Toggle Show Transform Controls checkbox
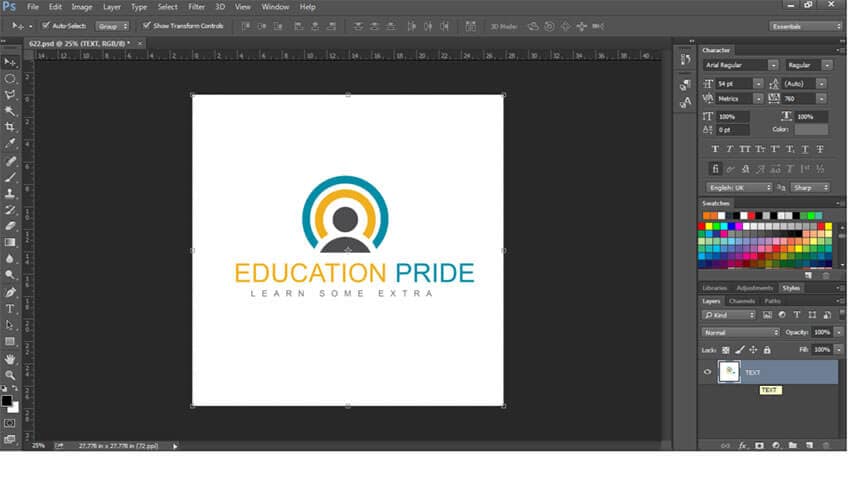Viewport: 850px width, 478px height. pyautogui.click(x=146, y=25)
